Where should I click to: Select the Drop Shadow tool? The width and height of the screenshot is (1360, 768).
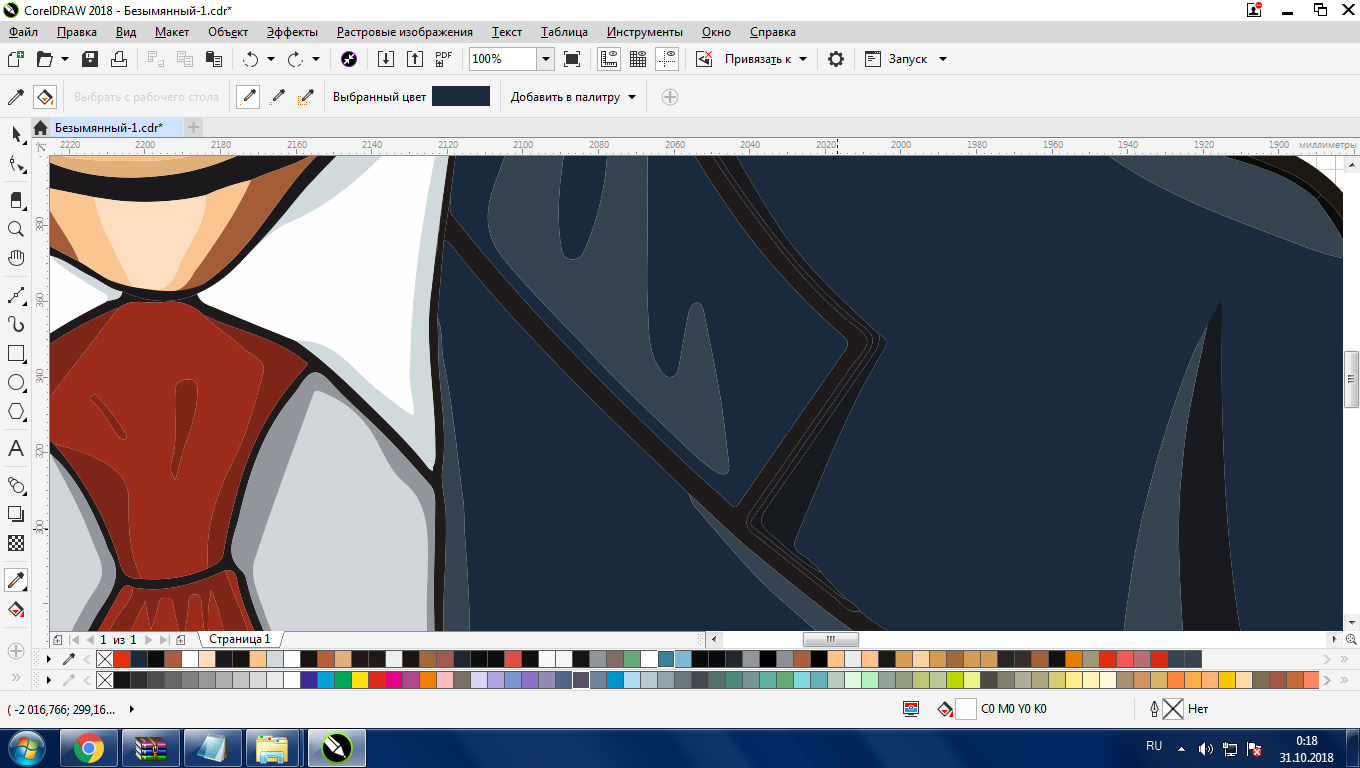click(16, 514)
